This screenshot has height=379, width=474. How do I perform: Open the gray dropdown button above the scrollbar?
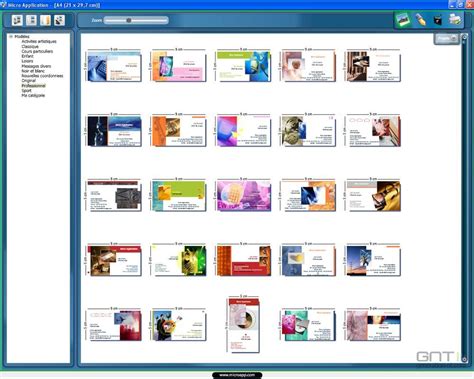[x=446, y=38]
